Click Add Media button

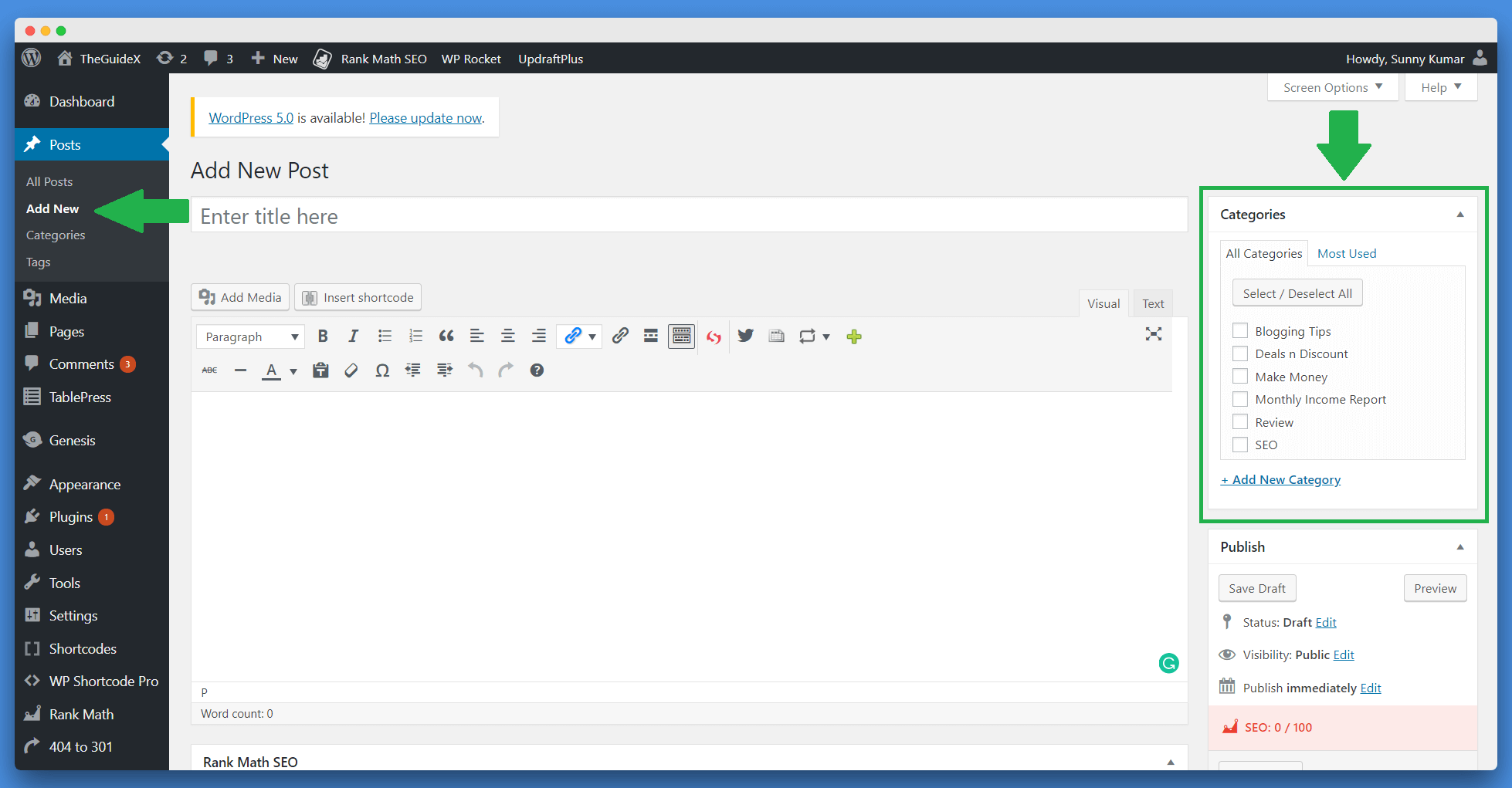point(240,297)
